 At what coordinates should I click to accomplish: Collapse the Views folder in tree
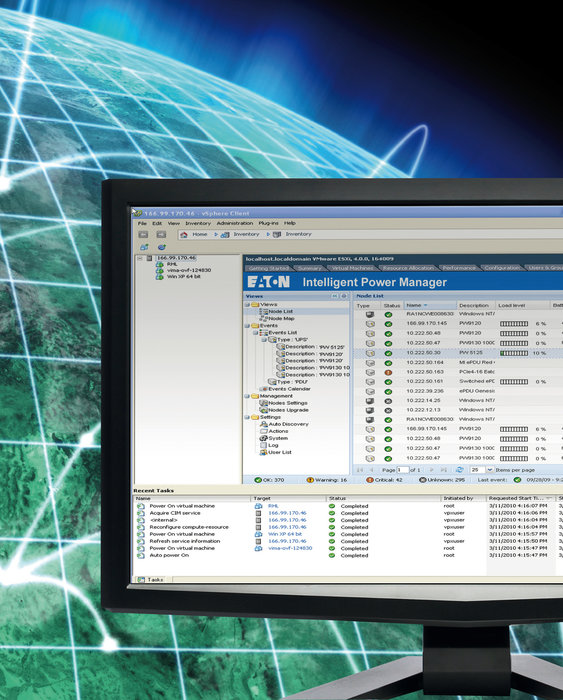coord(247,304)
